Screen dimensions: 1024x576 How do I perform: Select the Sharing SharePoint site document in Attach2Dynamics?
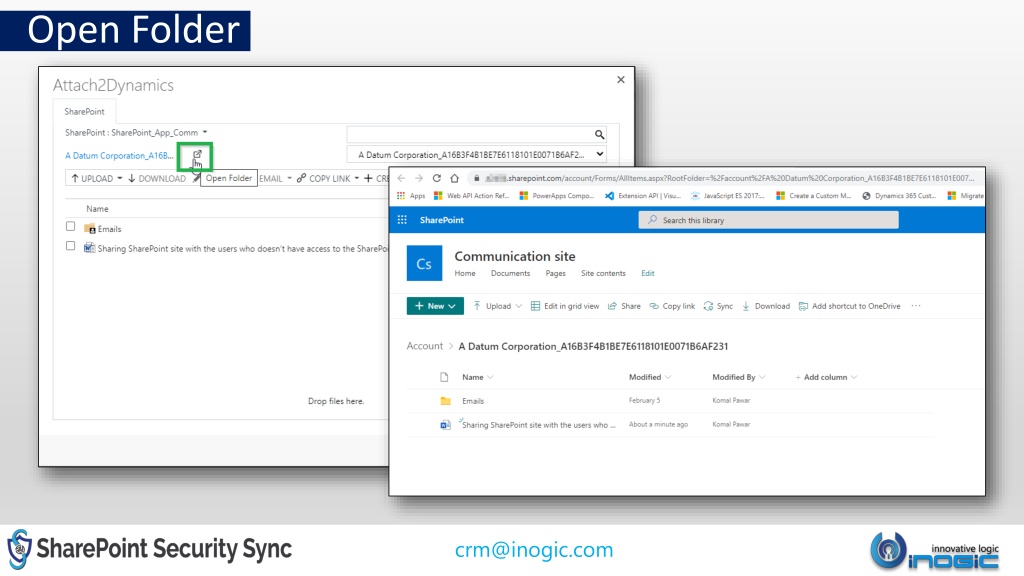click(242, 249)
